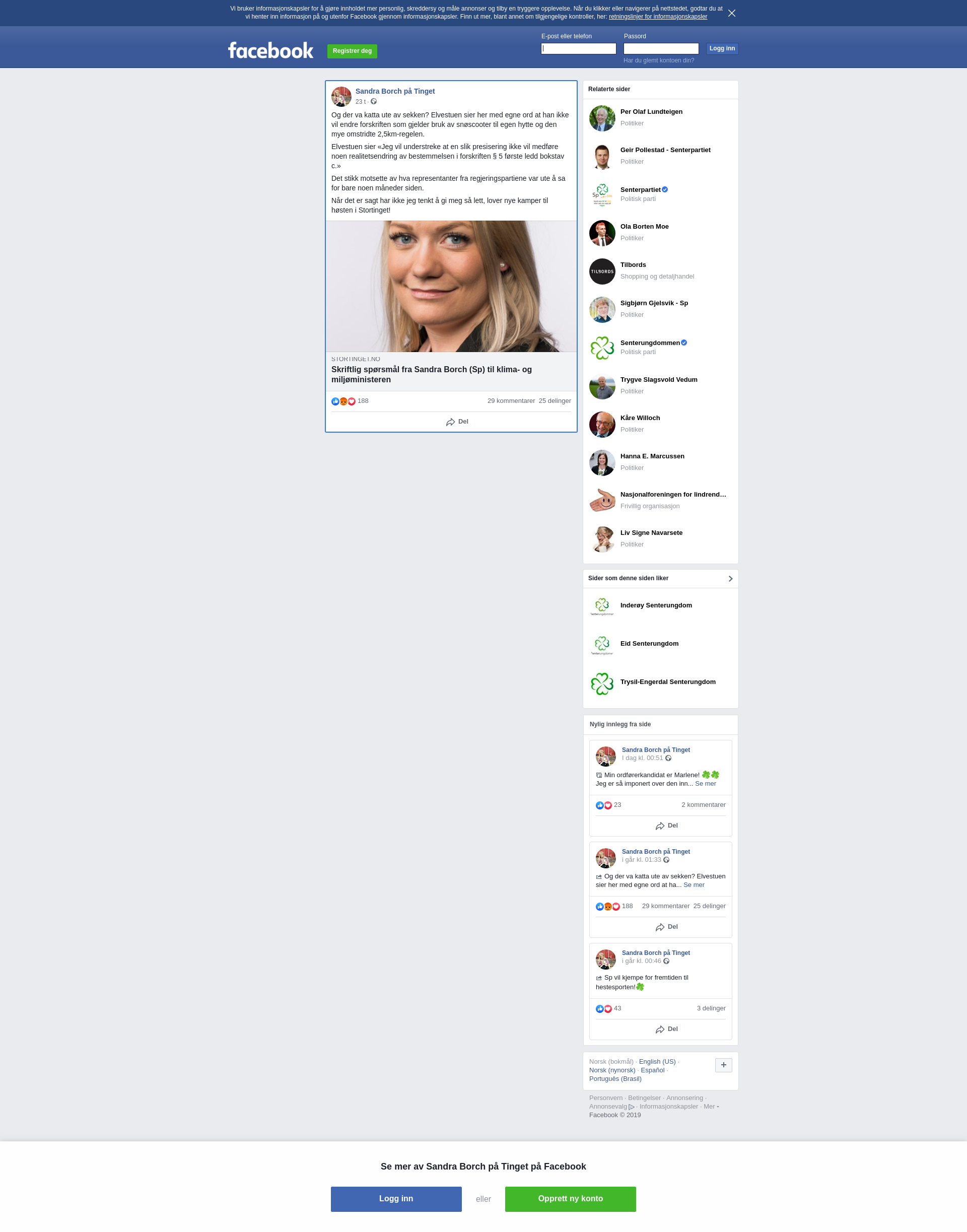Share the sidebar katta post with Del
This screenshot has width=967, height=1232.
point(666,927)
